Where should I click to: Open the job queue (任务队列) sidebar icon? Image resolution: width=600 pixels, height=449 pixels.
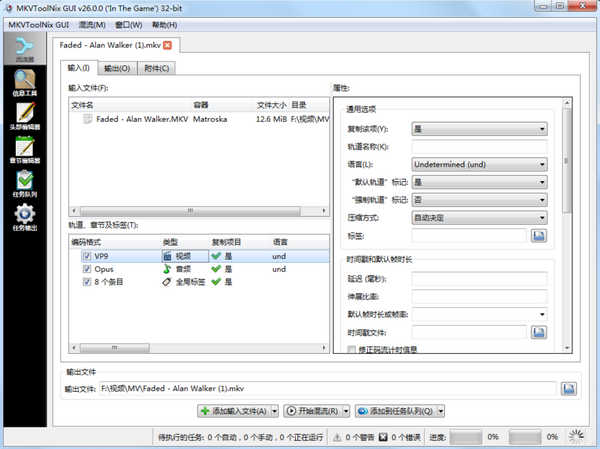(25, 183)
